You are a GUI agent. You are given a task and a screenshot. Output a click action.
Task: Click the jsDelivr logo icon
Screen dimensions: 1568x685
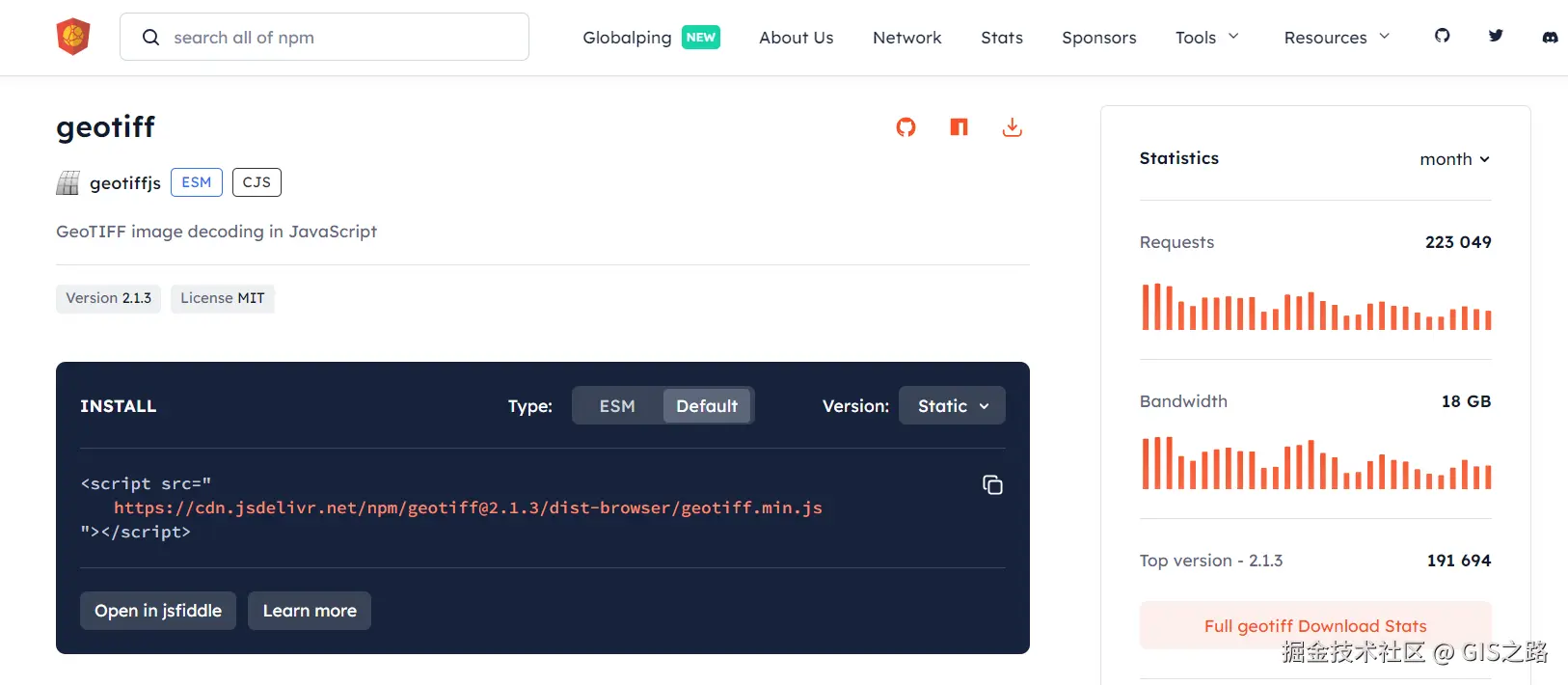point(73,37)
